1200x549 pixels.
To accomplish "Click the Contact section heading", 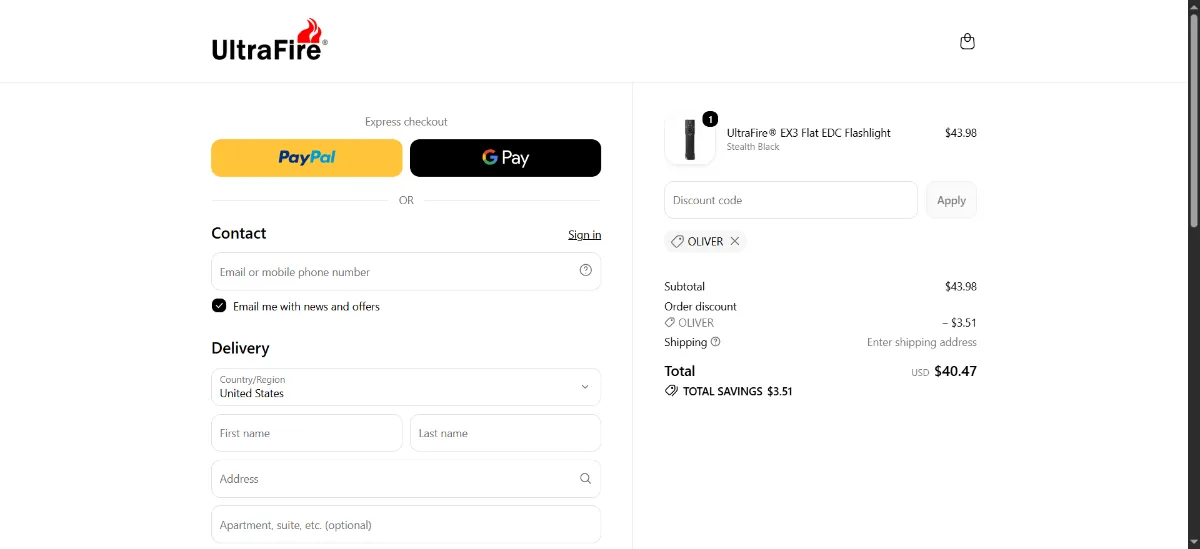I will pyautogui.click(x=239, y=233).
